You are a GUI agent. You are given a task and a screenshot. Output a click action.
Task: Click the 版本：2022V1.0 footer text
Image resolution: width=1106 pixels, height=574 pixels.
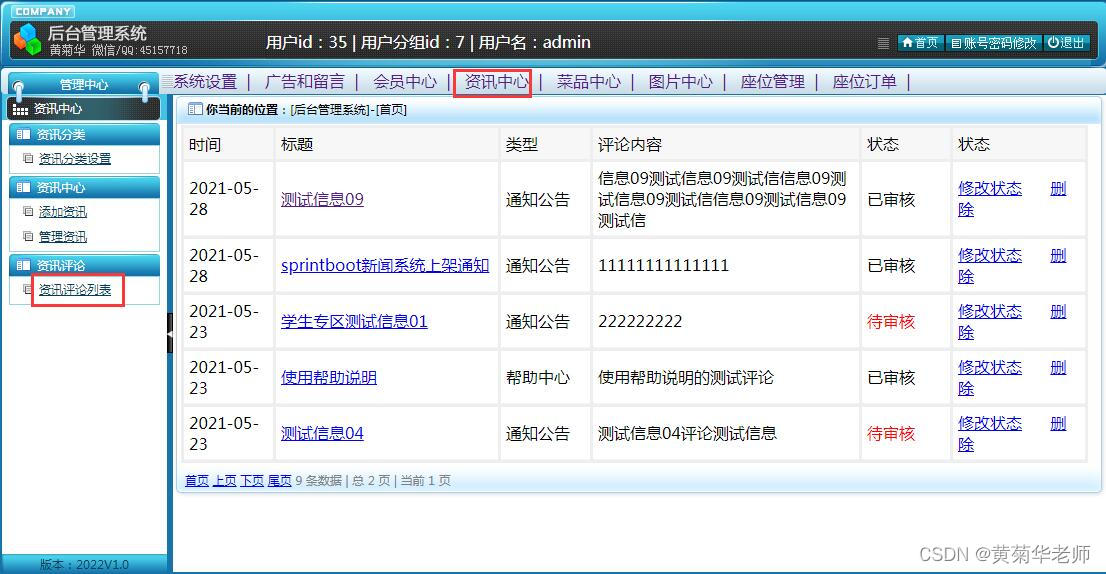click(84, 564)
